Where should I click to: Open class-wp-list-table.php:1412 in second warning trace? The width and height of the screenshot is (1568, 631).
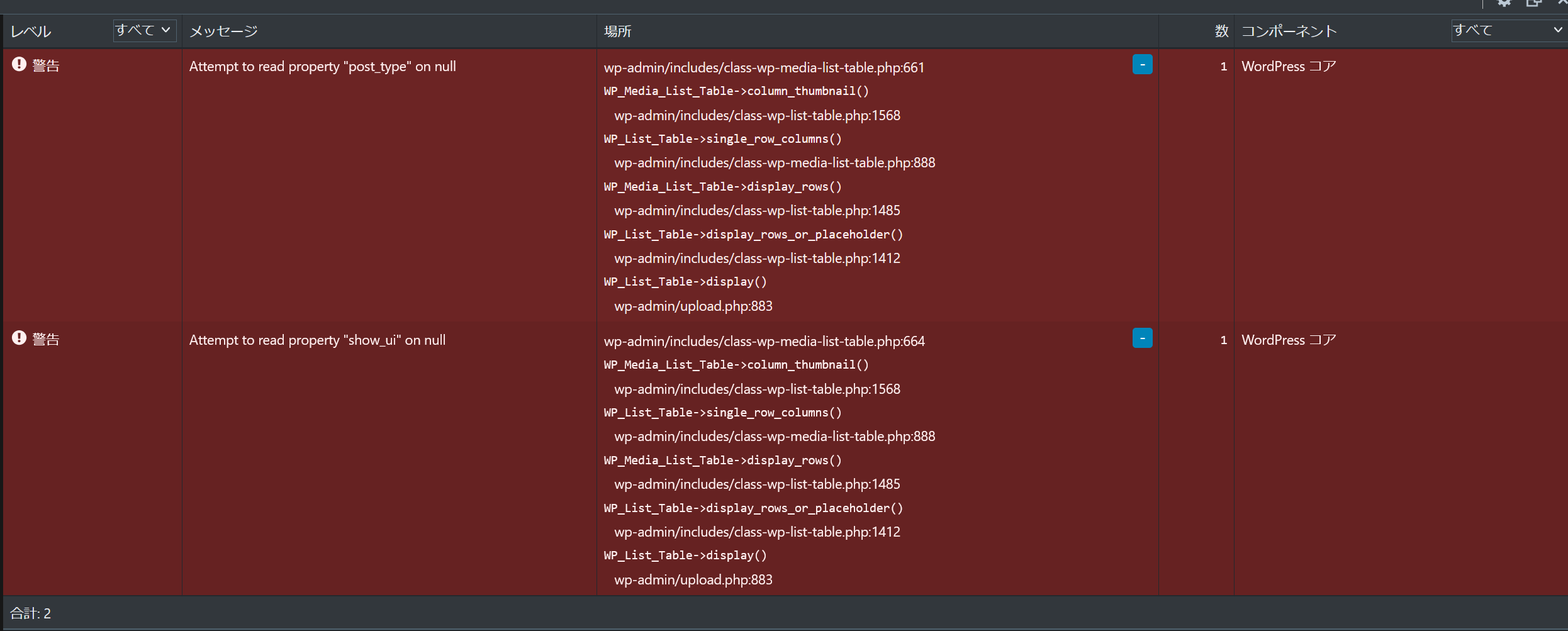click(x=757, y=532)
